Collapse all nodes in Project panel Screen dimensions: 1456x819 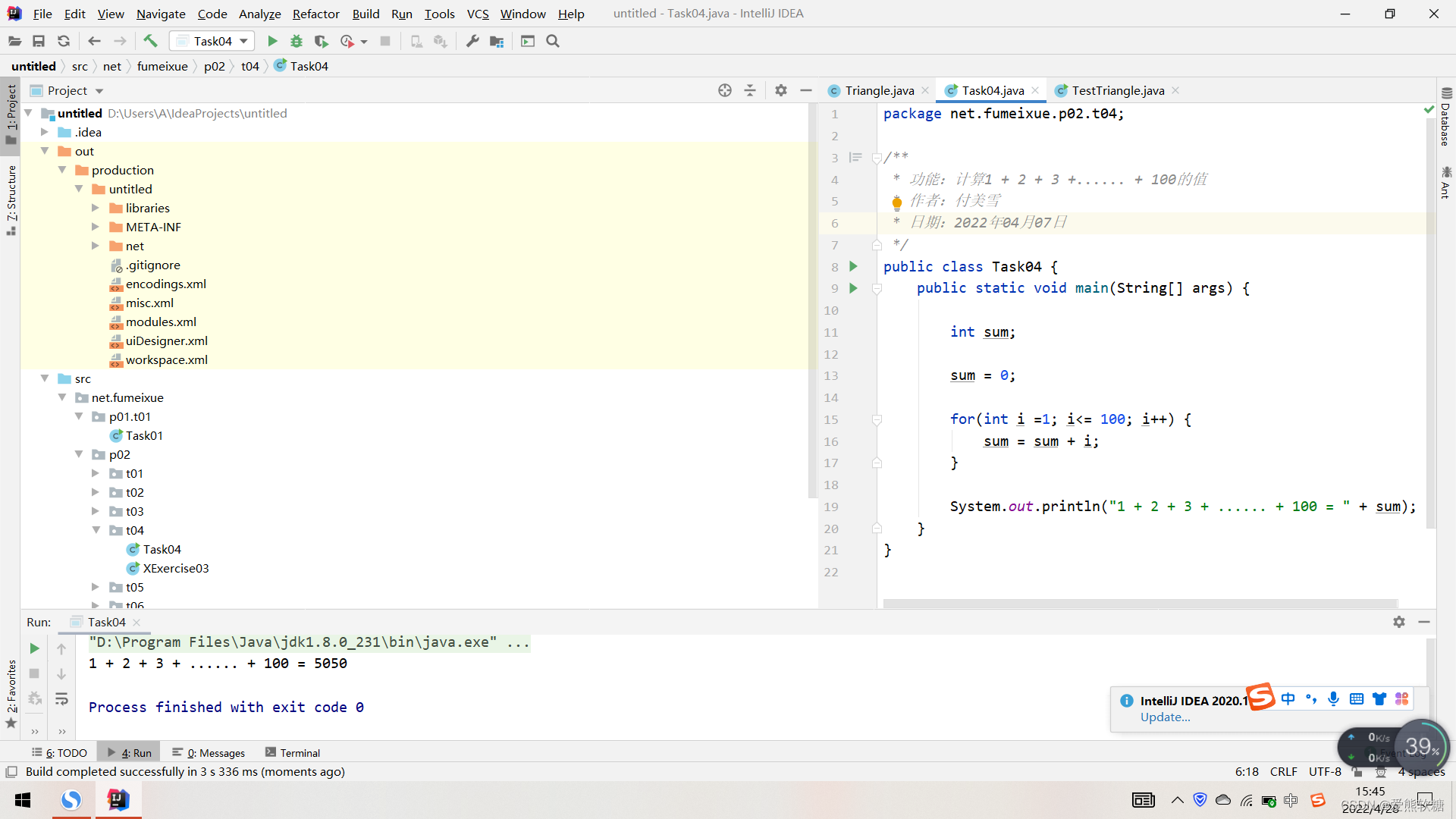click(750, 90)
